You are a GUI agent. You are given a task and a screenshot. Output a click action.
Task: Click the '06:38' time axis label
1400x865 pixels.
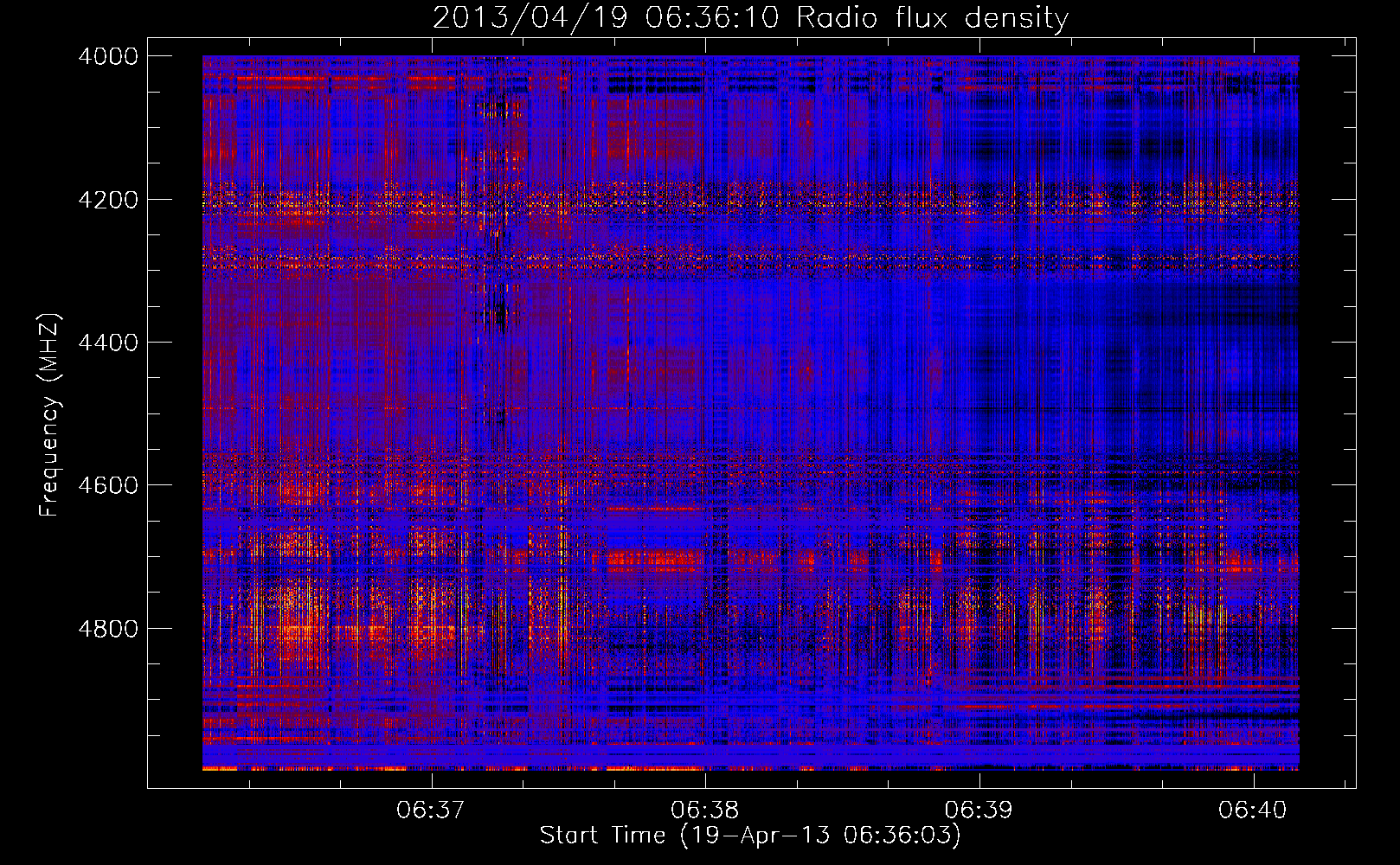point(704,811)
